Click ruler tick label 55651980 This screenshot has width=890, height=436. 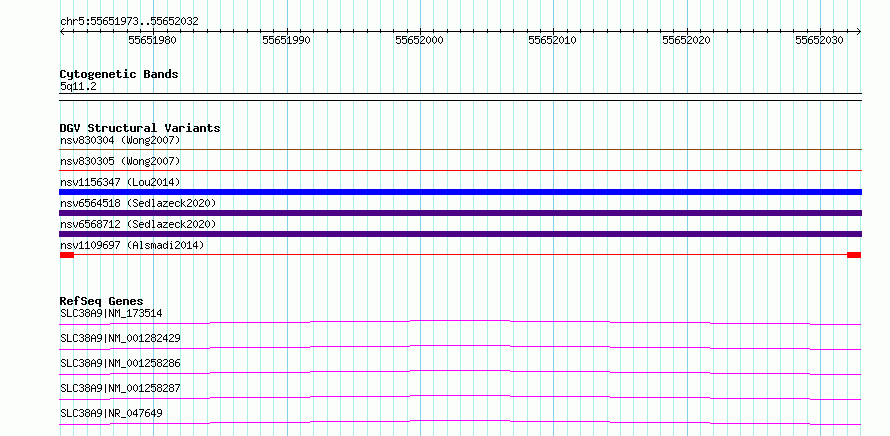click(x=152, y=40)
